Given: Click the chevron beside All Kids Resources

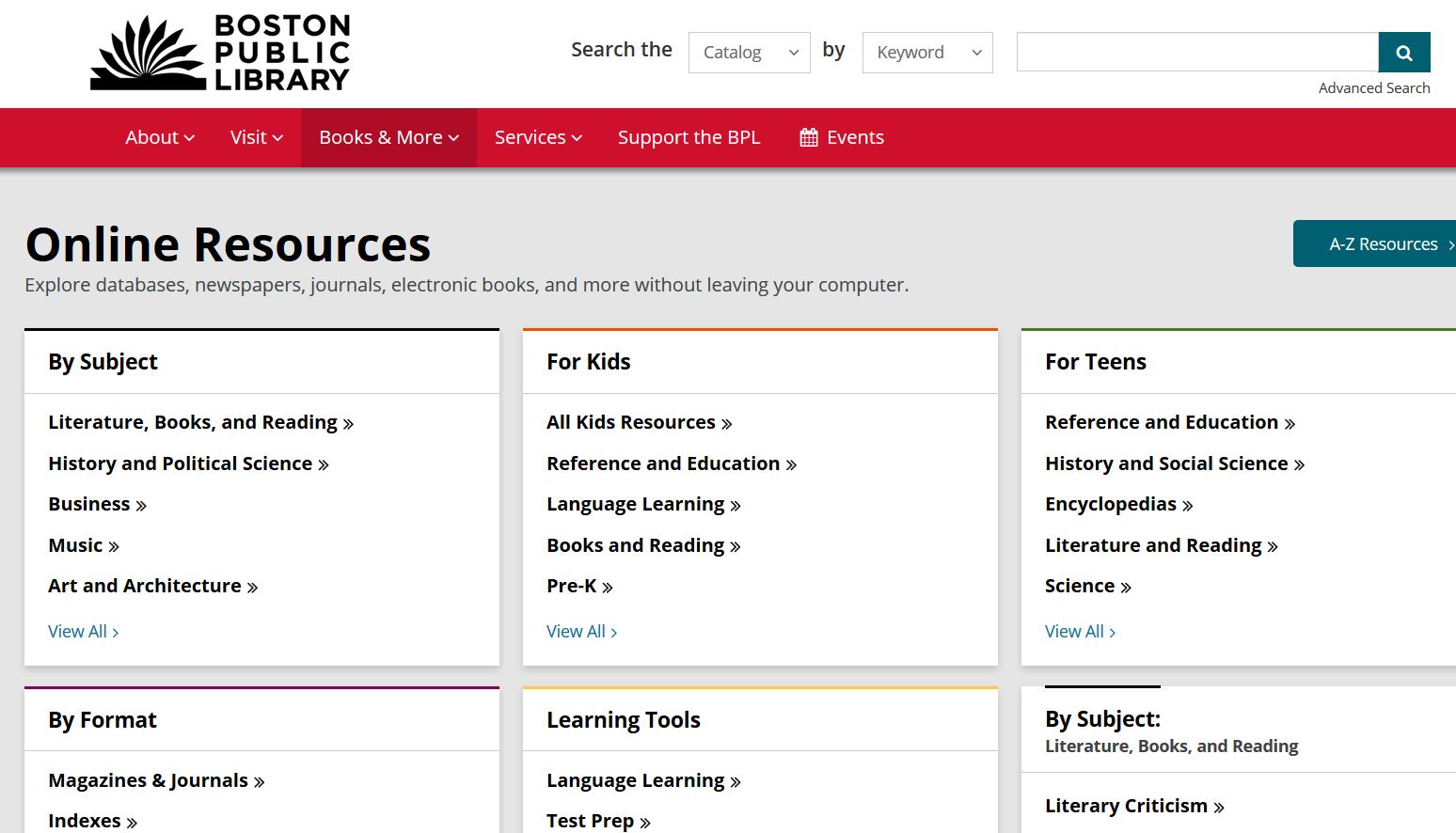Looking at the screenshot, I should [x=726, y=422].
